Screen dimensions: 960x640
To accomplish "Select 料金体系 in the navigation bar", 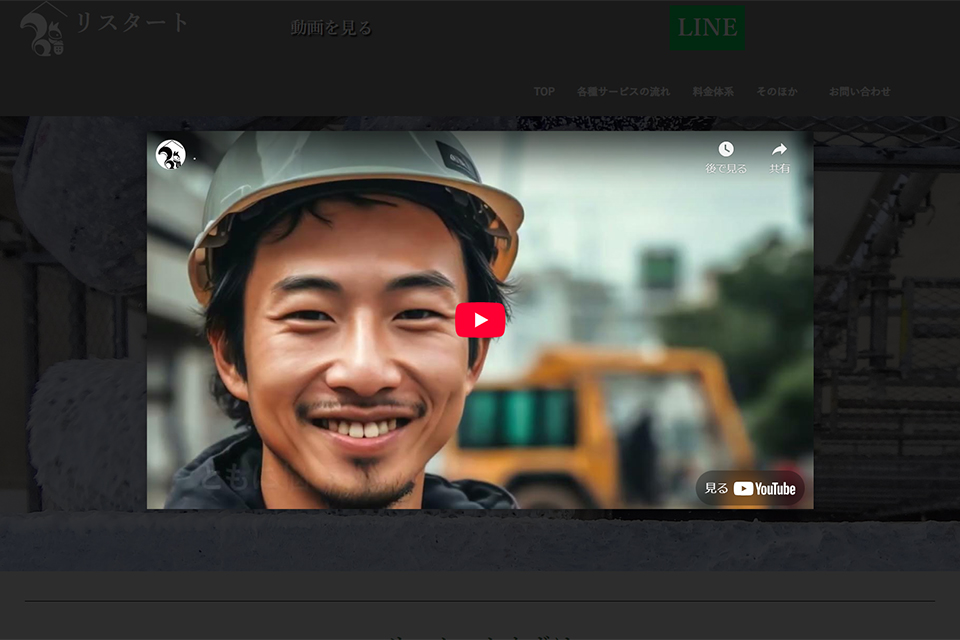I will (713, 91).
